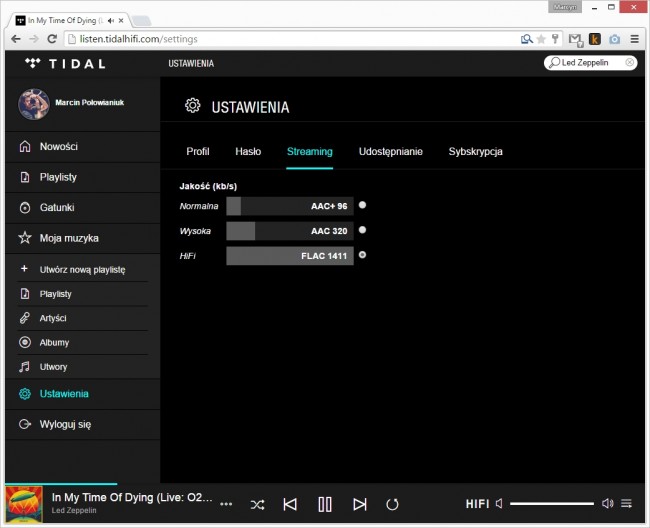Open a new browser tab
This screenshot has height=528, width=650.
pyautogui.click(x=142, y=21)
